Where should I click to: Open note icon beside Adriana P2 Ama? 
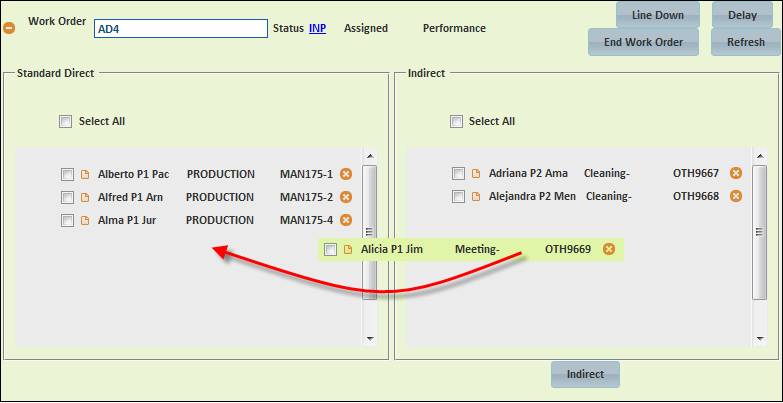(476, 173)
